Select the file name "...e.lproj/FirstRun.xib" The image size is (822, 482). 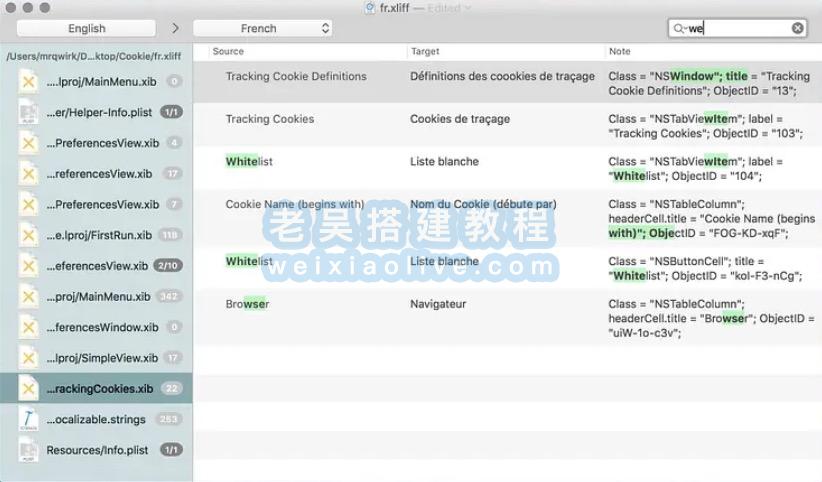pos(99,235)
